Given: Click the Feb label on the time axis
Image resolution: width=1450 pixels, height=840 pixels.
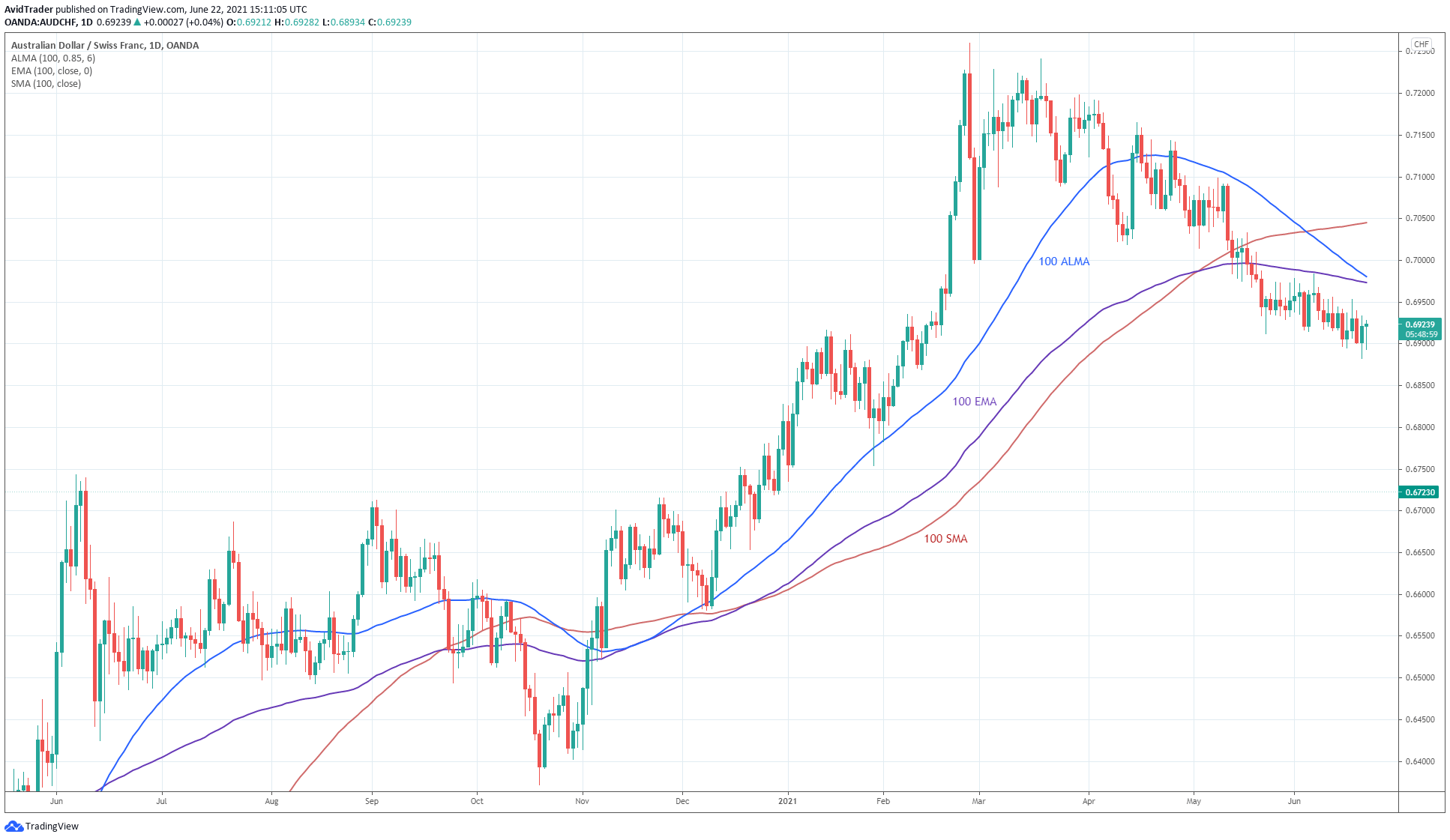Looking at the screenshot, I should 883,801.
